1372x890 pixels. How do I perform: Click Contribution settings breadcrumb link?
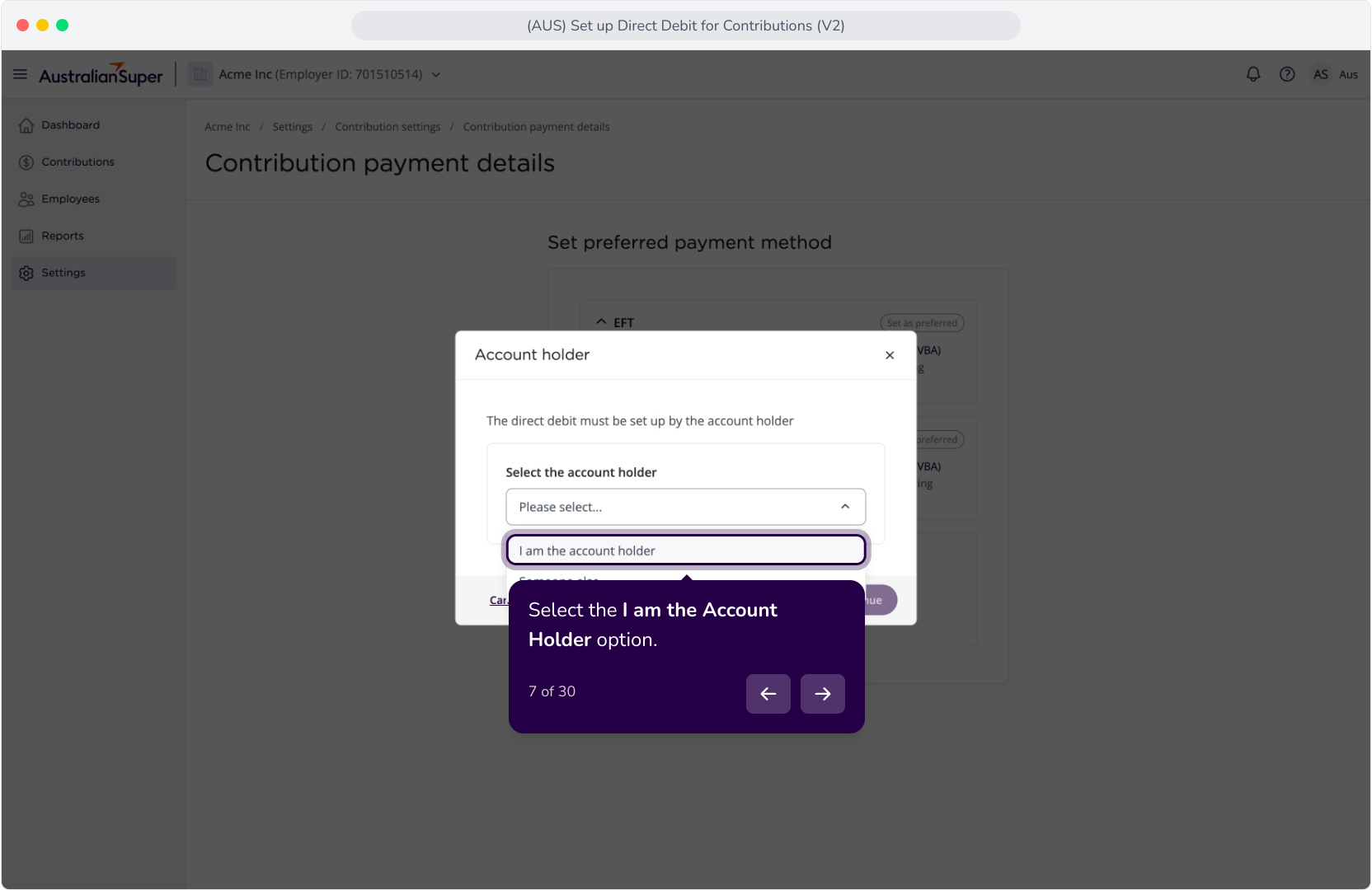point(388,127)
